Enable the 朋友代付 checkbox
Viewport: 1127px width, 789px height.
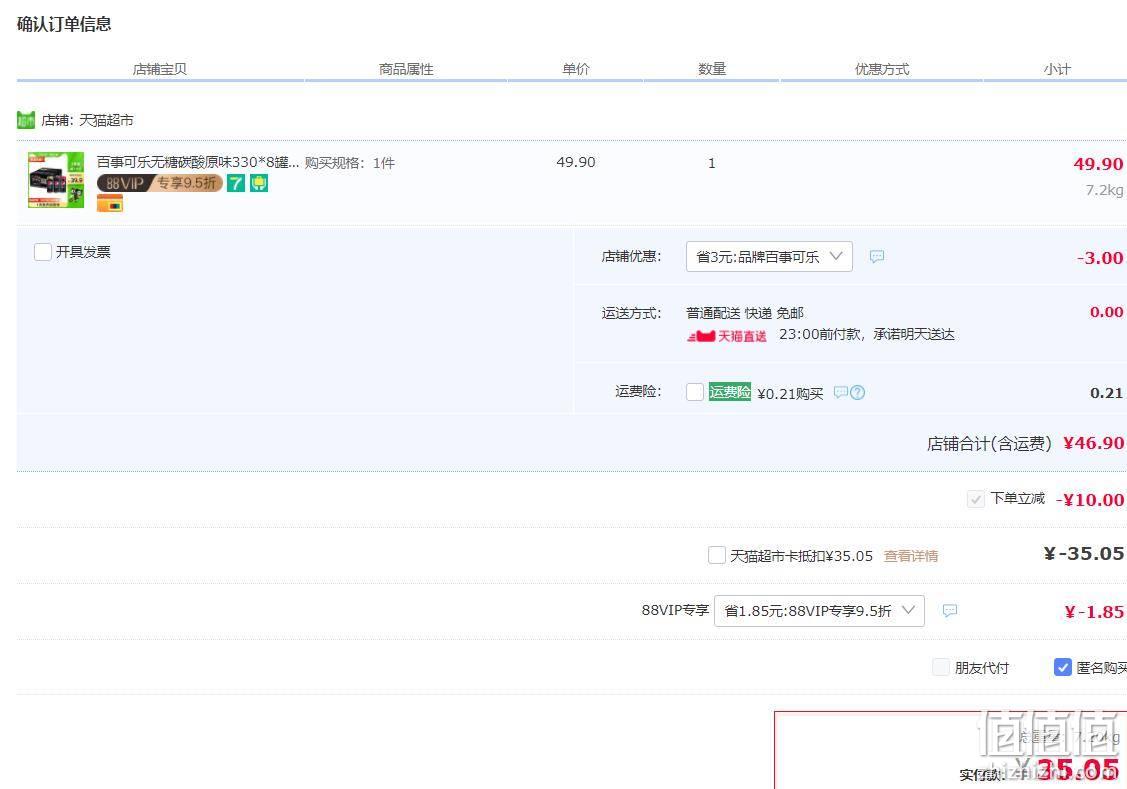pos(941,668)
